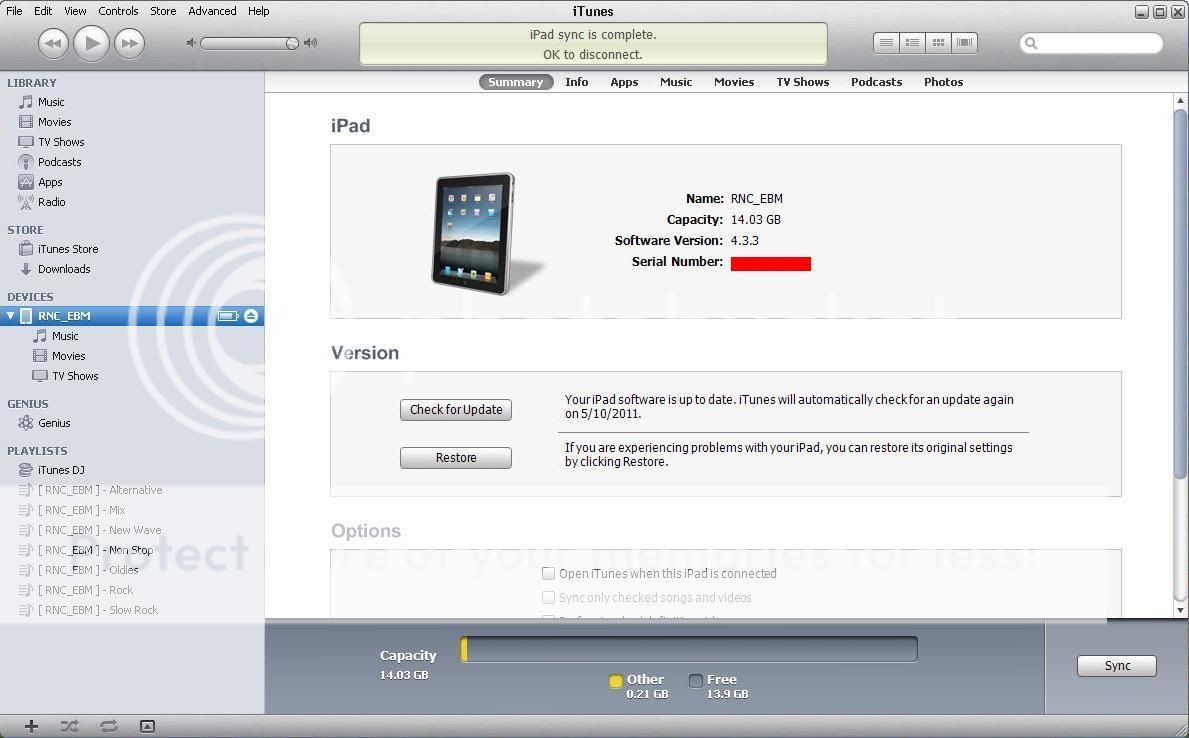Open the Controls menu
The width and height of the screenshot is (1189, 738).
point(118,11)
